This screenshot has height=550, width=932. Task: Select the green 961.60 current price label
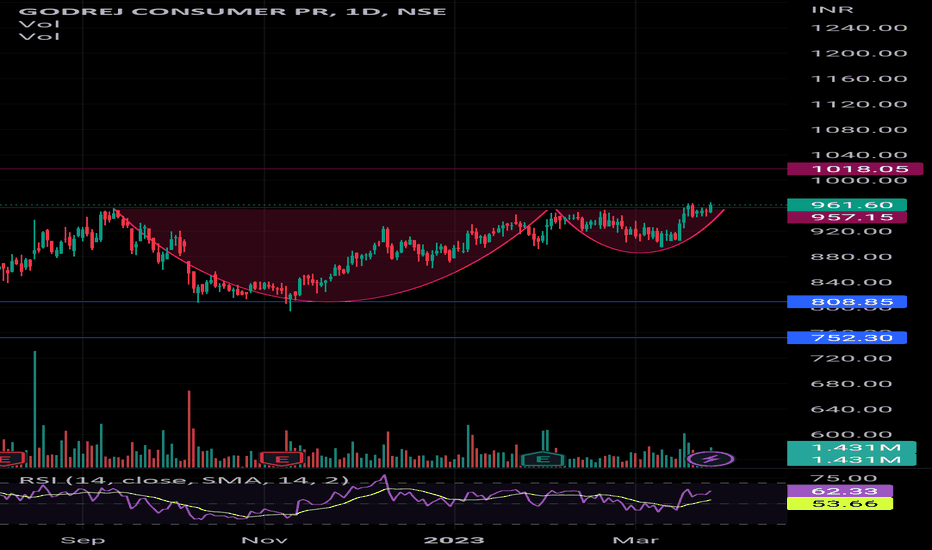pyautogui.click(x=847, y=205)
